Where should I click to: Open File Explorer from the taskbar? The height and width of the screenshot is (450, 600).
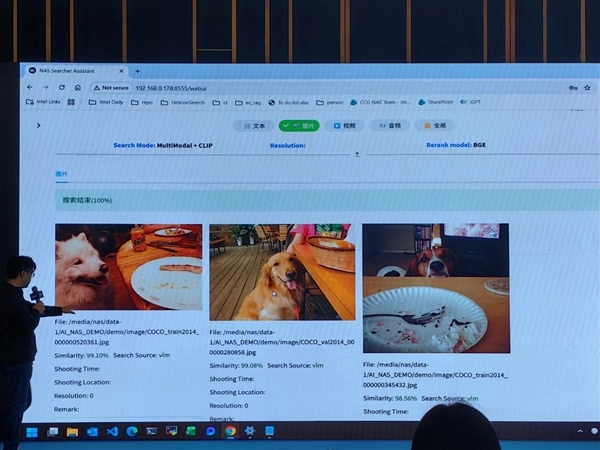tap(72, 432)
